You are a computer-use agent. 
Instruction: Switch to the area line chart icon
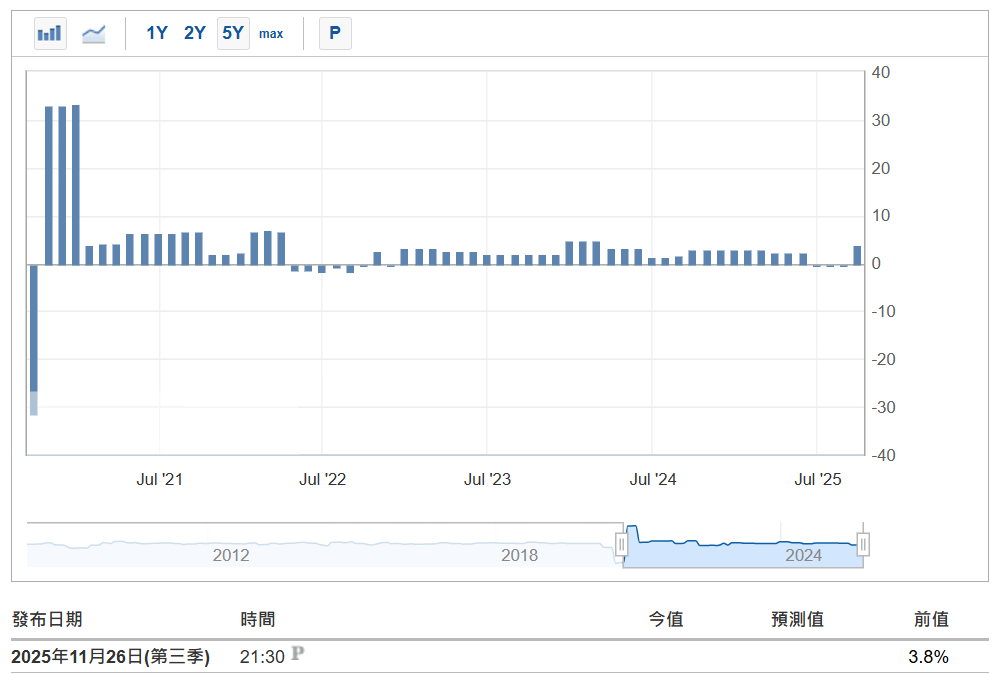tap(93, 33)
